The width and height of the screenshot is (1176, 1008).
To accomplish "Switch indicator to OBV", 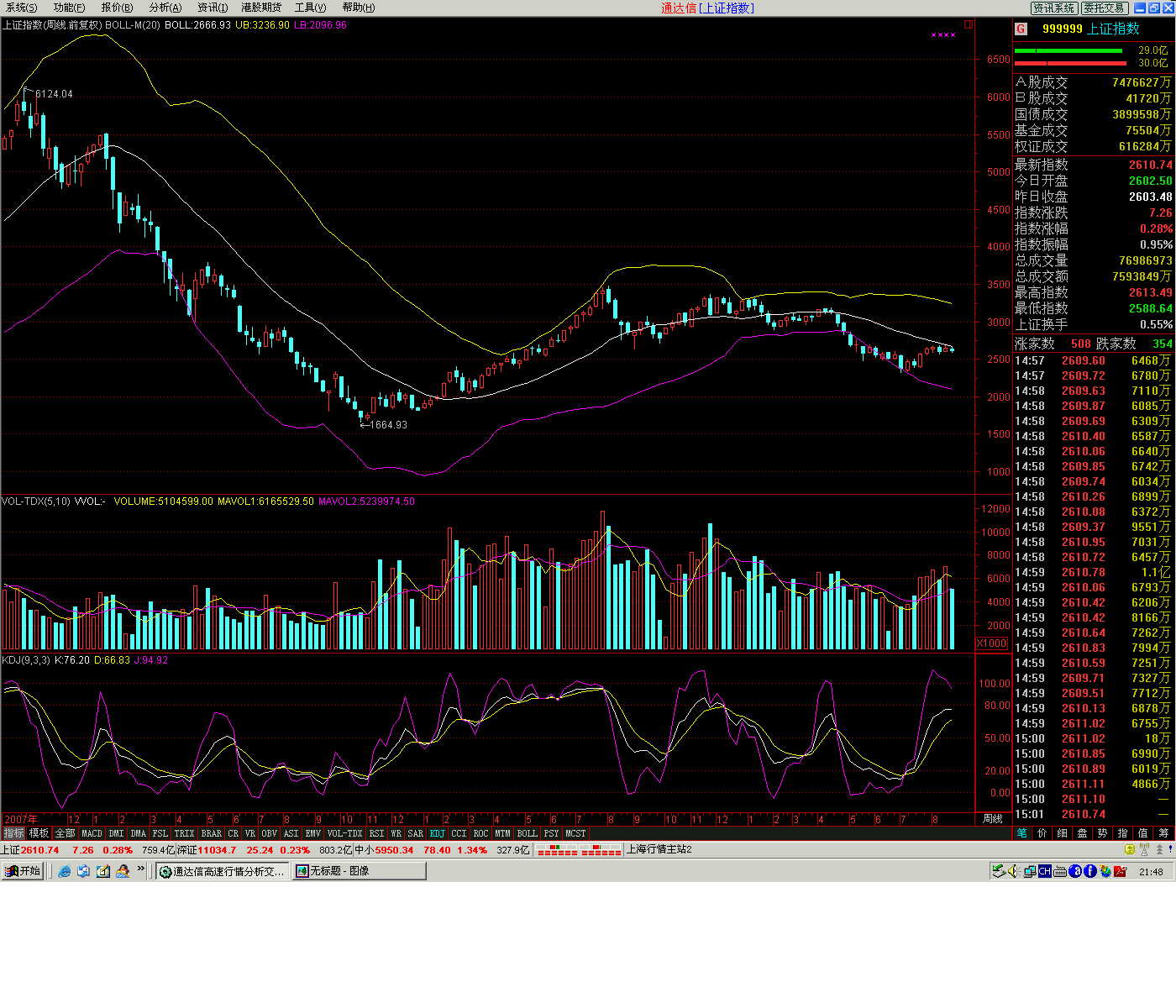I will 269,833.
